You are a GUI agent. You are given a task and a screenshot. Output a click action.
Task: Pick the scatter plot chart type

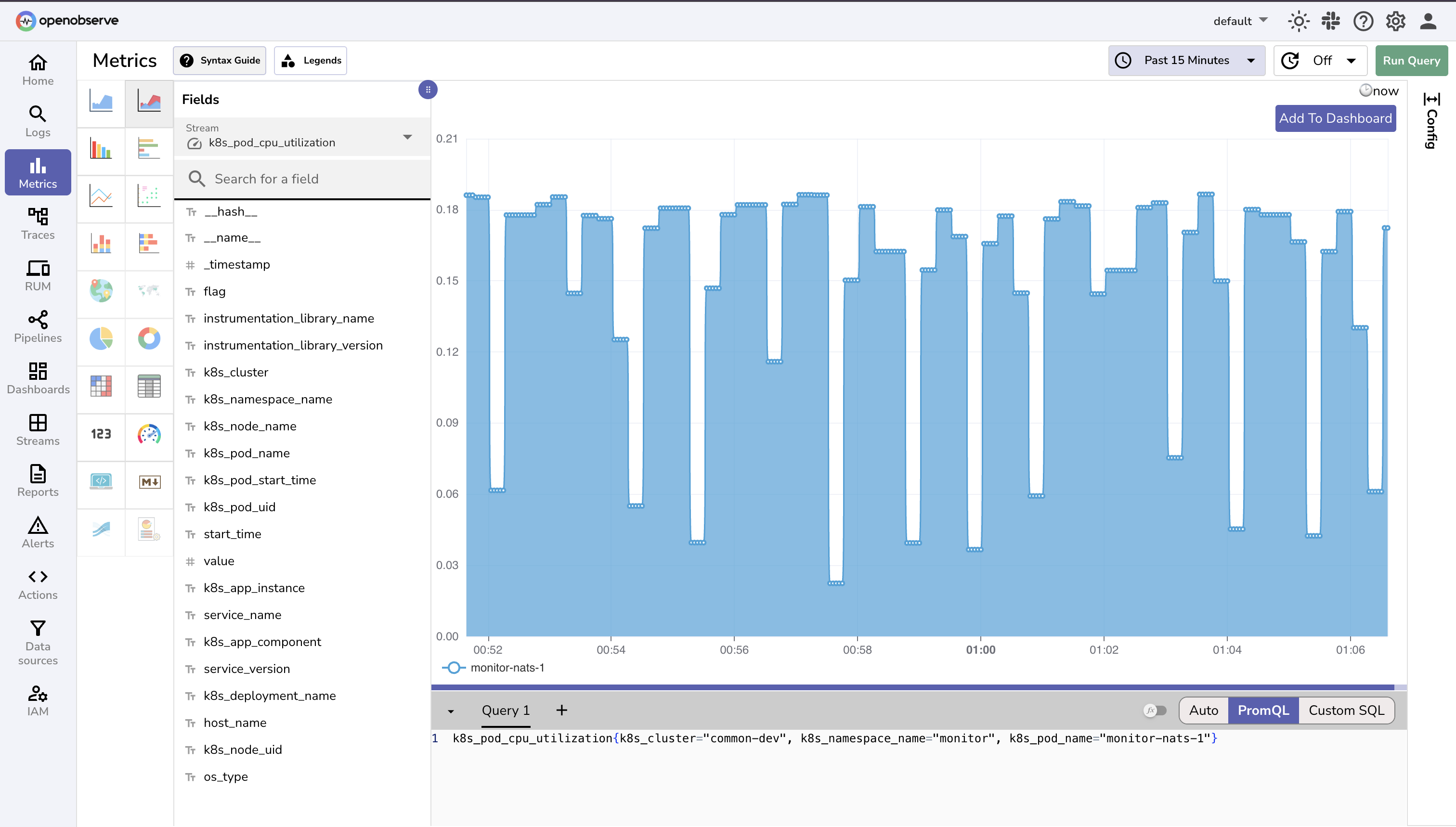pyautogui.click(x=149, y=199)
